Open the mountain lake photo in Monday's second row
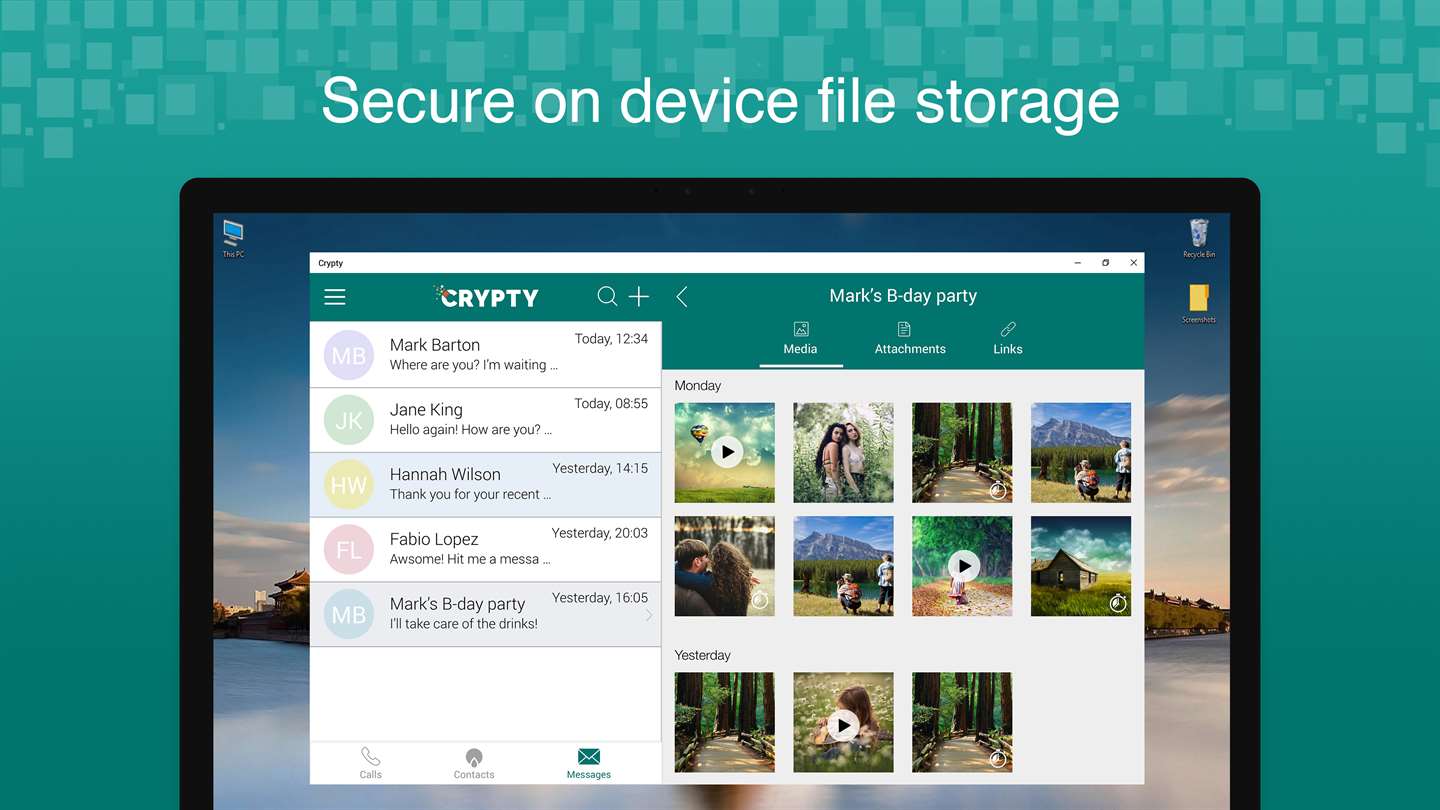 844,566
